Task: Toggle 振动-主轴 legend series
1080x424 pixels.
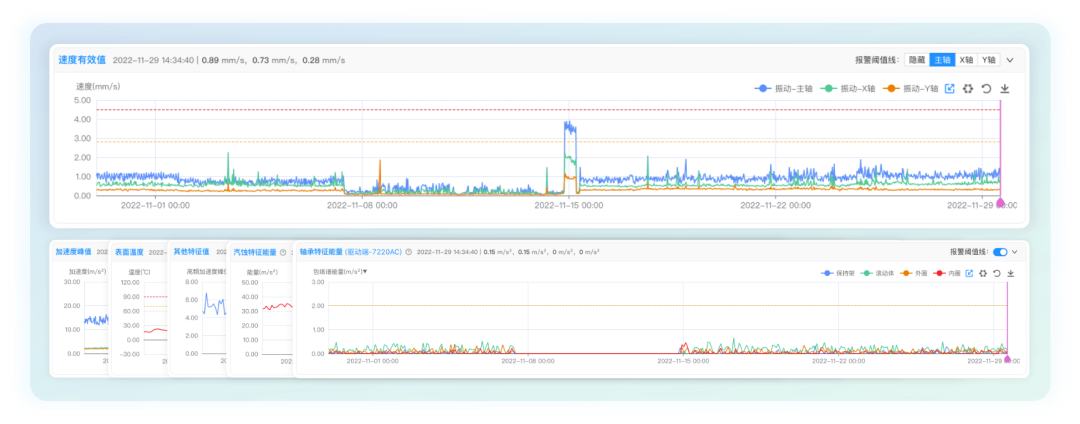Action: point(785,89)
